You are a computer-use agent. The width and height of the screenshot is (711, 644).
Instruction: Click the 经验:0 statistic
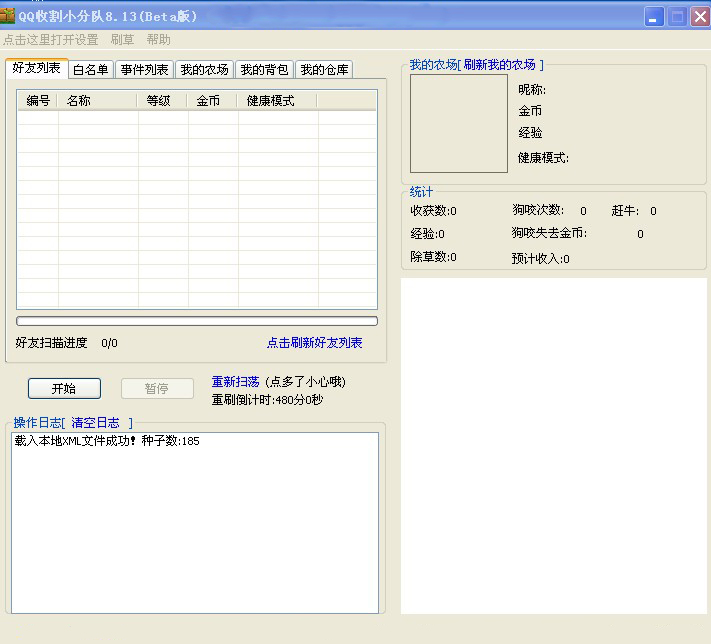click(427, 234)
